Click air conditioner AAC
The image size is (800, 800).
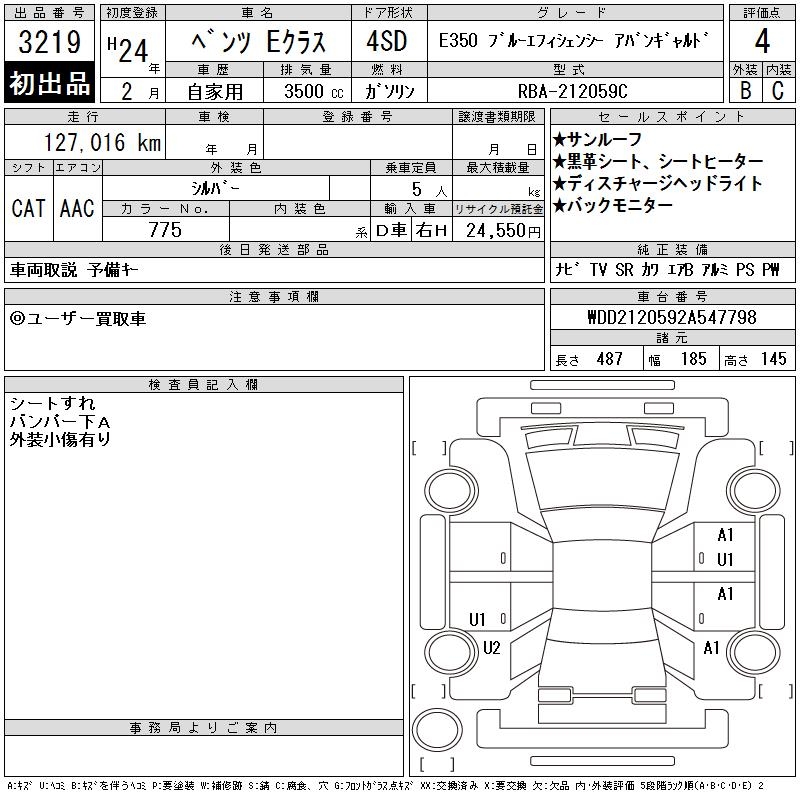77,208
